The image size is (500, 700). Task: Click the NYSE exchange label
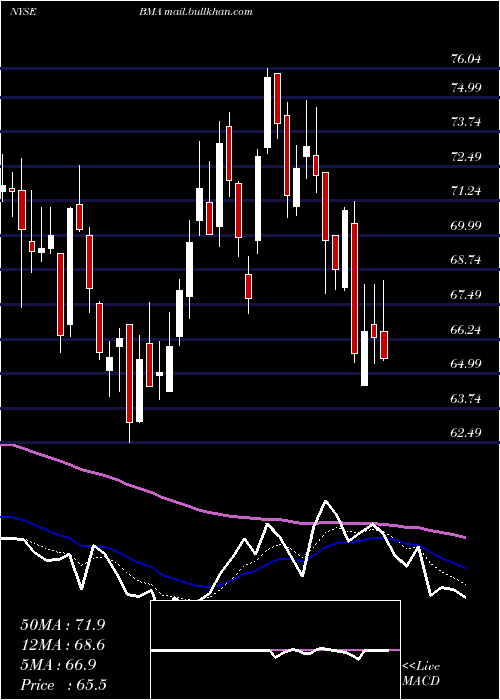click(x=23, y=12)
